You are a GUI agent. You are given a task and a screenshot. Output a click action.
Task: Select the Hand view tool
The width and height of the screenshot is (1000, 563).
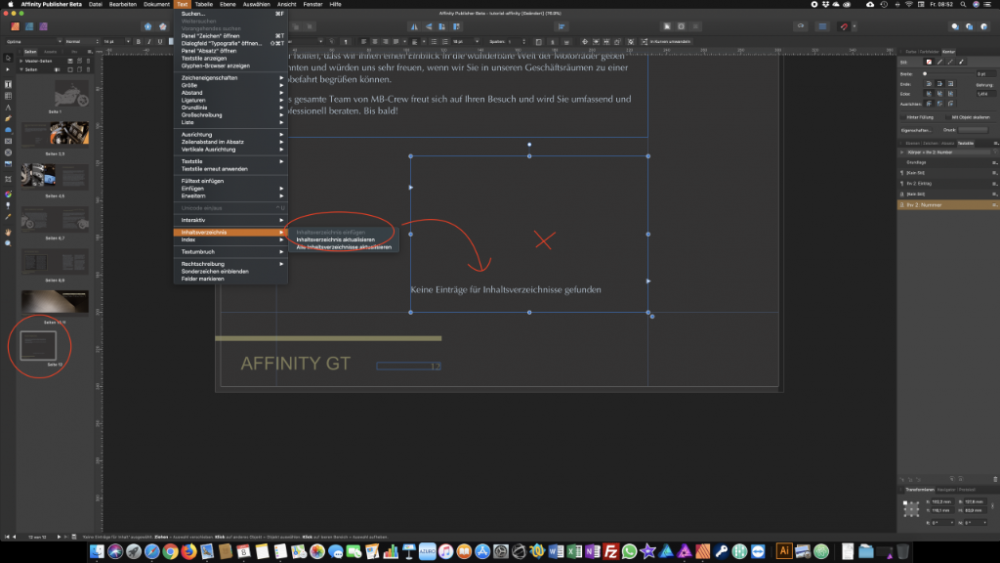tap(8, 232)
